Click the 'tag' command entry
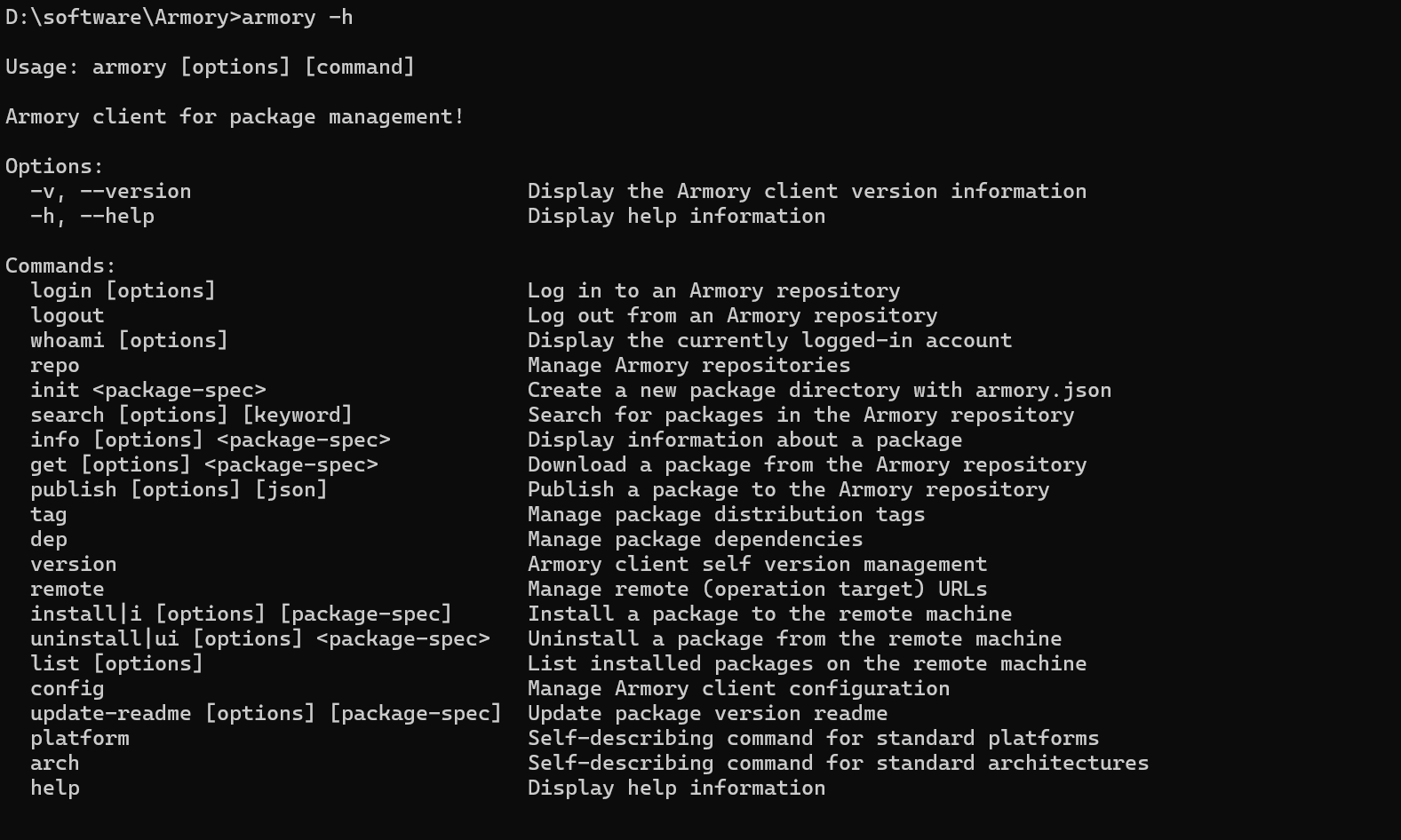 pyautogui.click(x=49, y=515)
